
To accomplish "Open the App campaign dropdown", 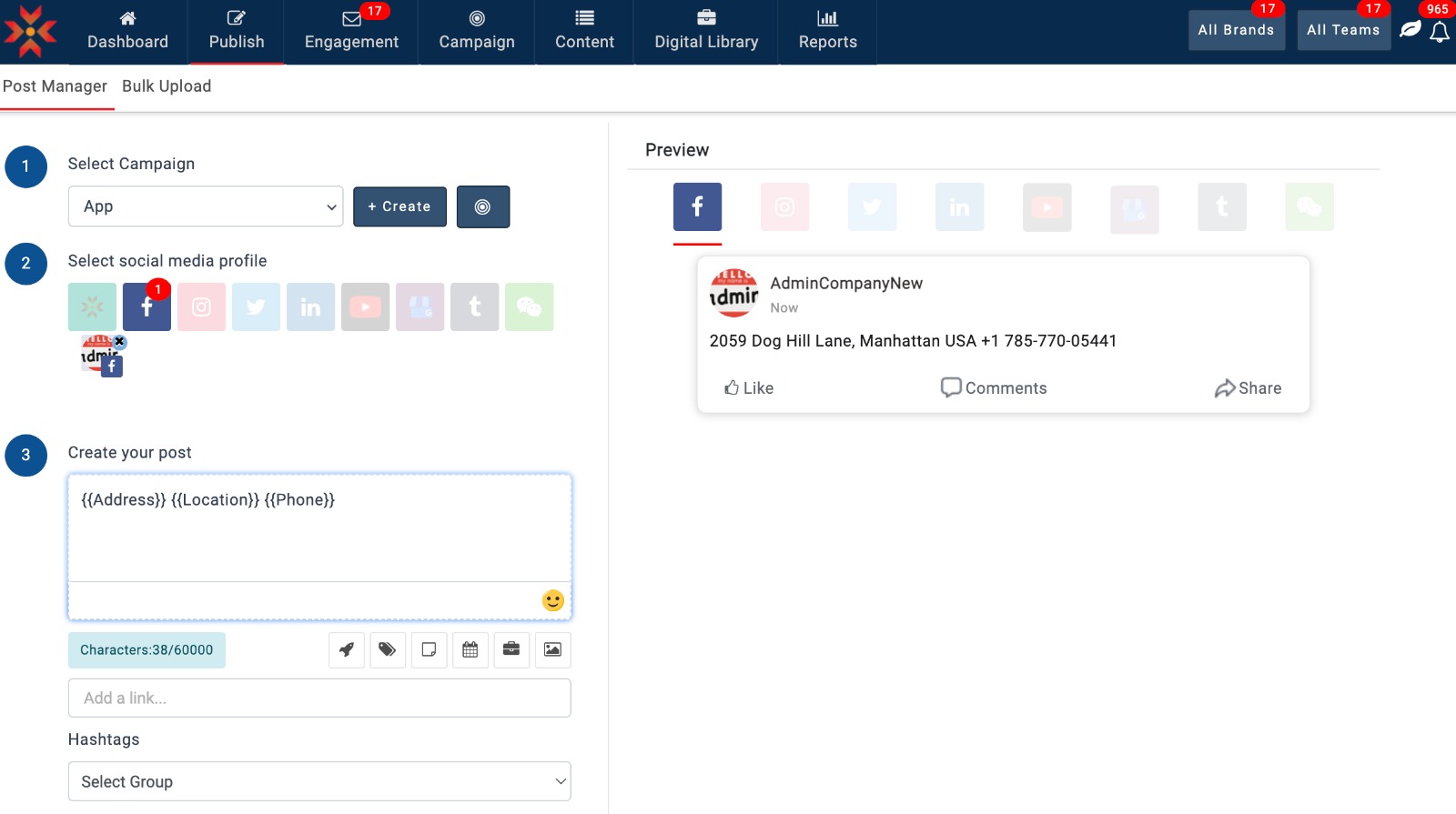I will click(x=206, y=206).
